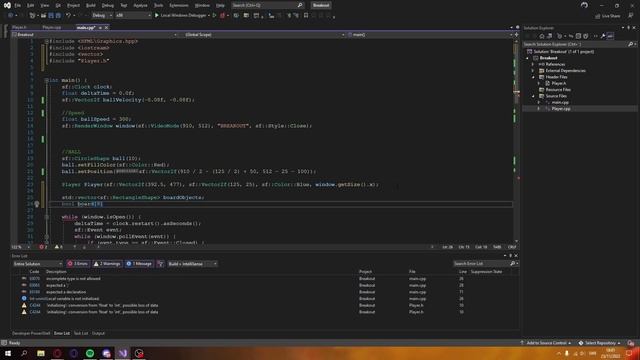Open the File menu
640x360 pixels.
click(x=18, y=5)
